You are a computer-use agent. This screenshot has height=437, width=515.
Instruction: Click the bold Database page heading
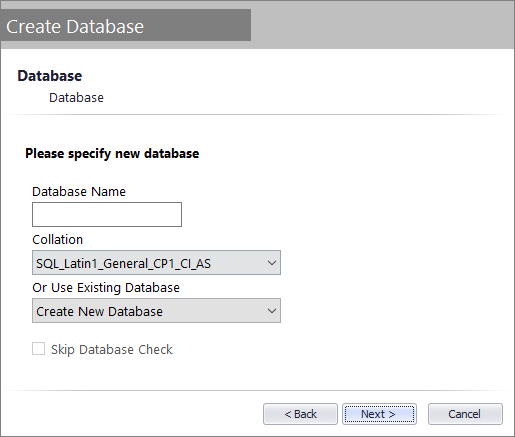(50, 76)
